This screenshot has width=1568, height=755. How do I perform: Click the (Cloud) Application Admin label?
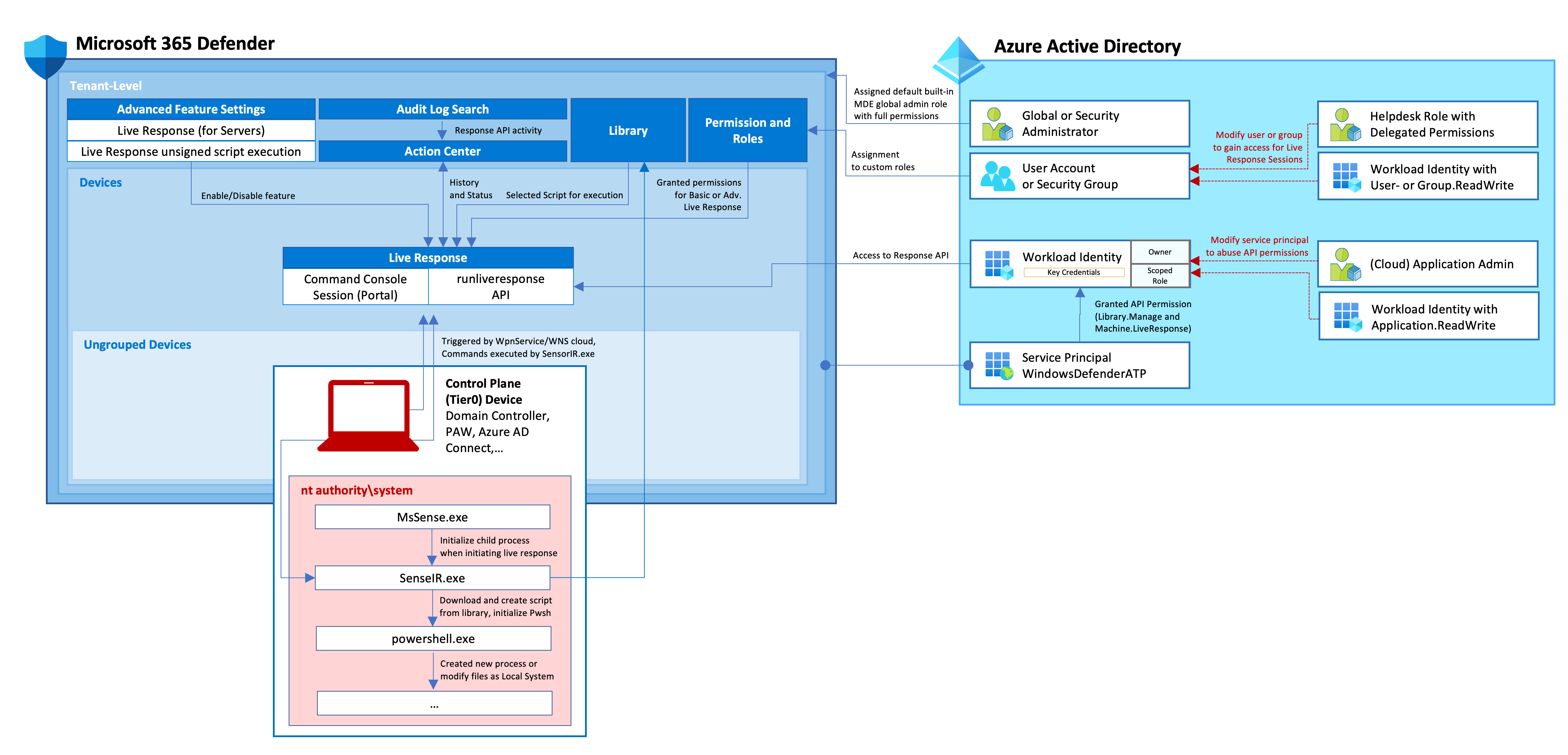pos(1442,264)
